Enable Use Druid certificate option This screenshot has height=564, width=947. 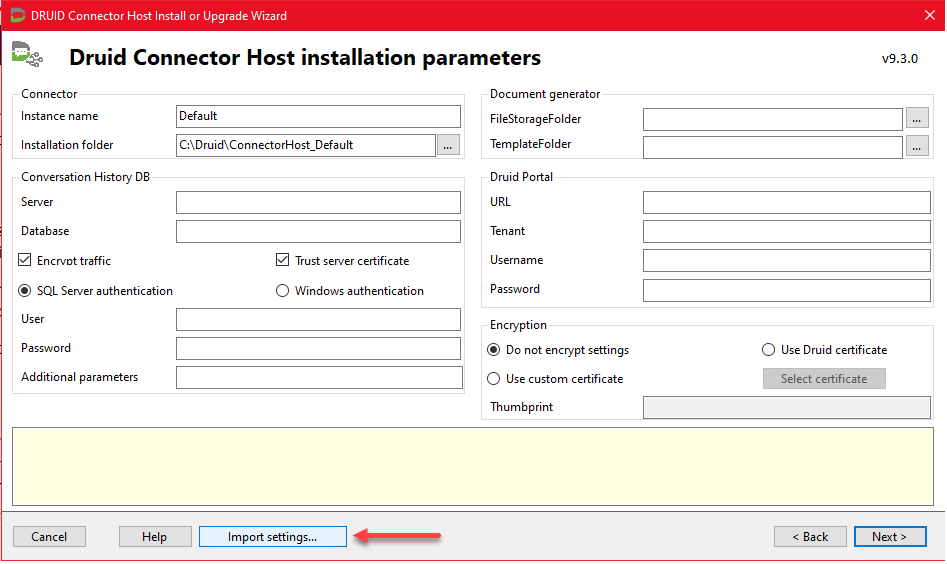click(x=769, y=350)
